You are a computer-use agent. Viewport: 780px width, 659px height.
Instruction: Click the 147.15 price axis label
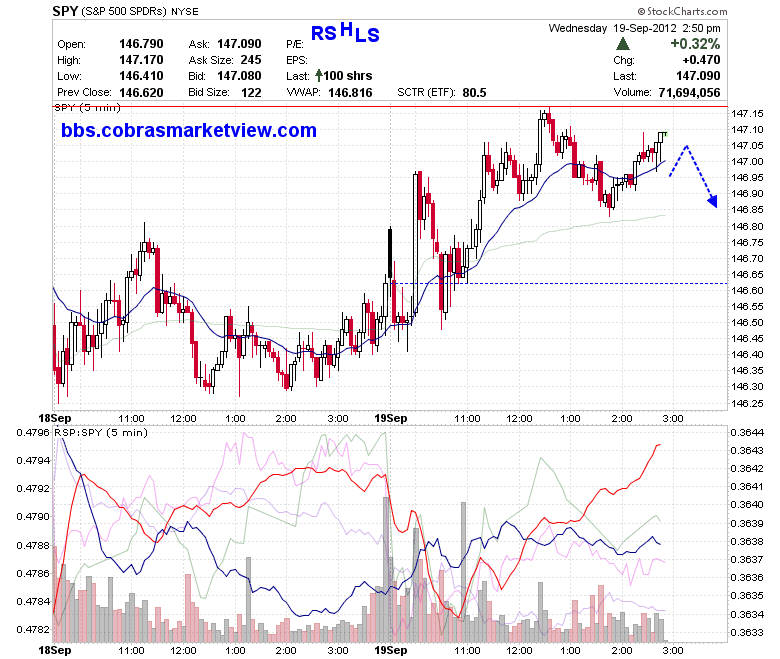coord(747,114)
